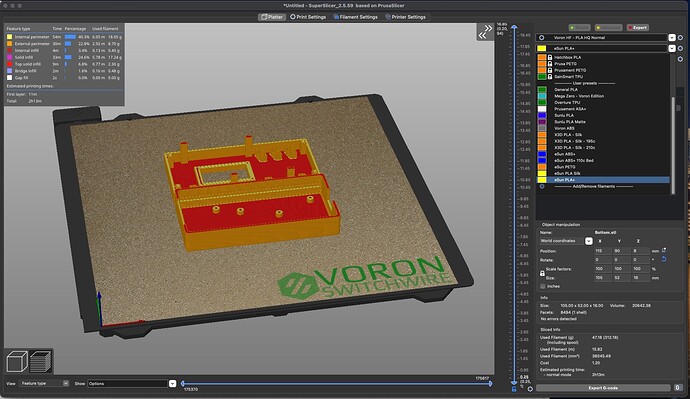Open the print profile dropdown arrow
This screenshot has width=690, height=399.
click(x=672, y=38)
